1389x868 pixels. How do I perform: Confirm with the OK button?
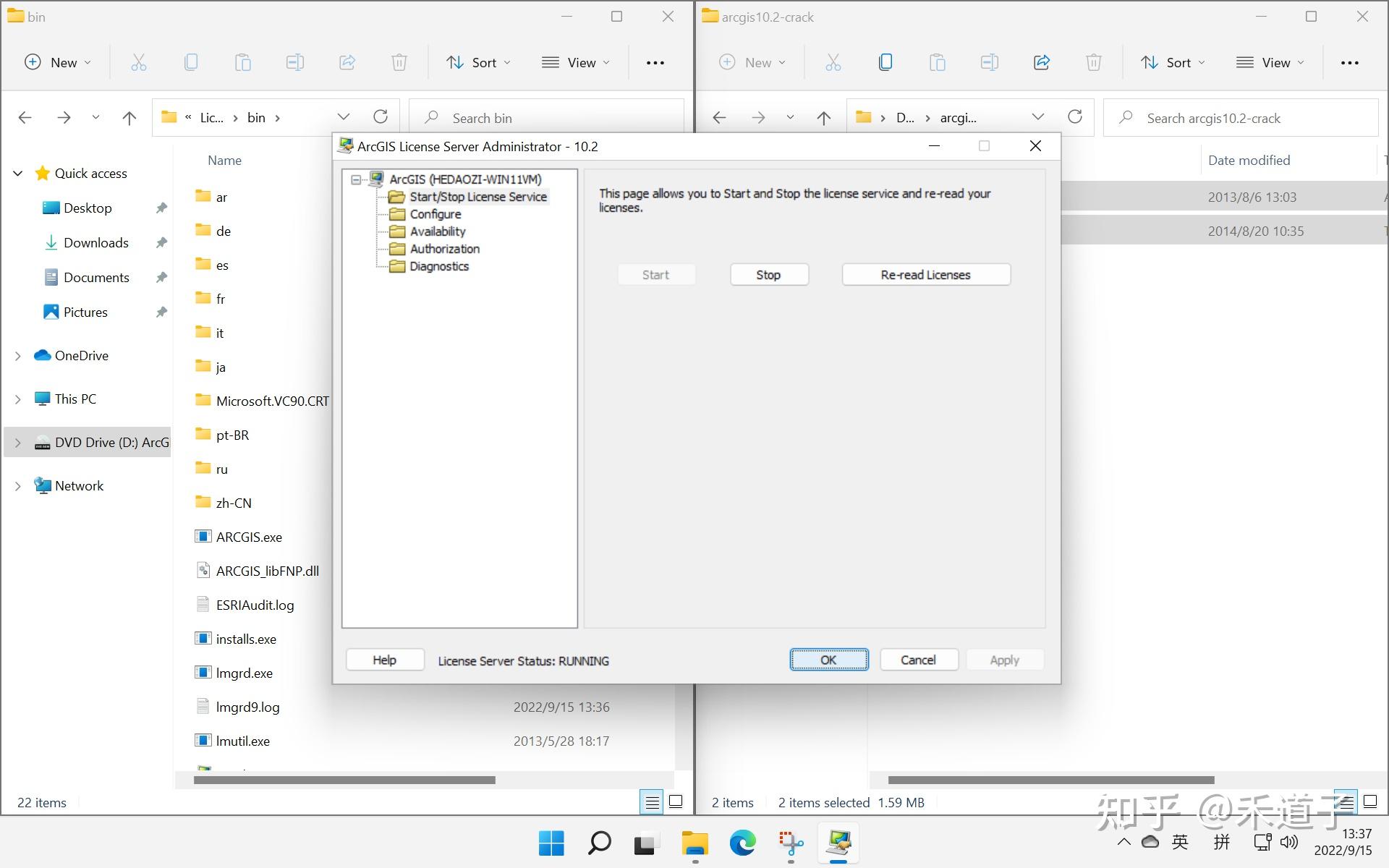(x=829, y=660)
